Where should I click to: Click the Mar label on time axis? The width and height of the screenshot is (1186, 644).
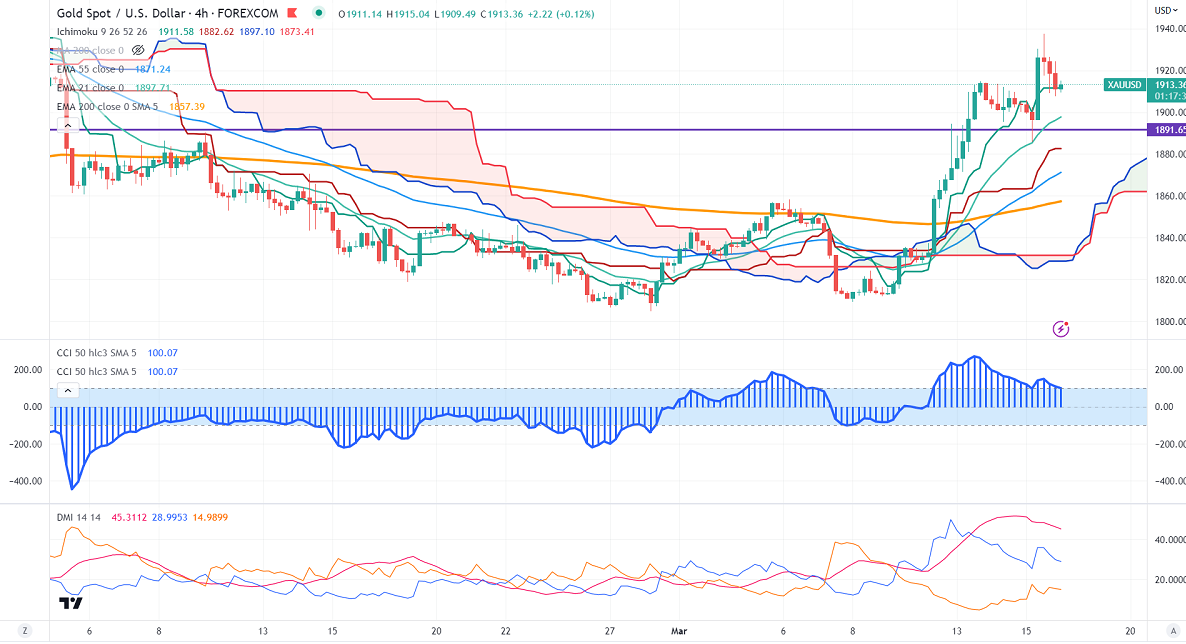point(680,632)
